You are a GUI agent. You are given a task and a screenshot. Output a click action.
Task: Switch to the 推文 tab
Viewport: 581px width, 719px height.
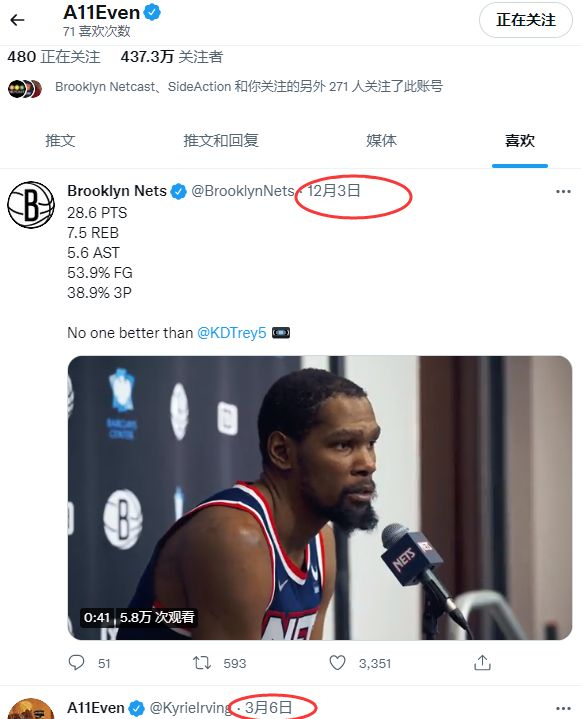pyautogui.click(x=61, y=140)
